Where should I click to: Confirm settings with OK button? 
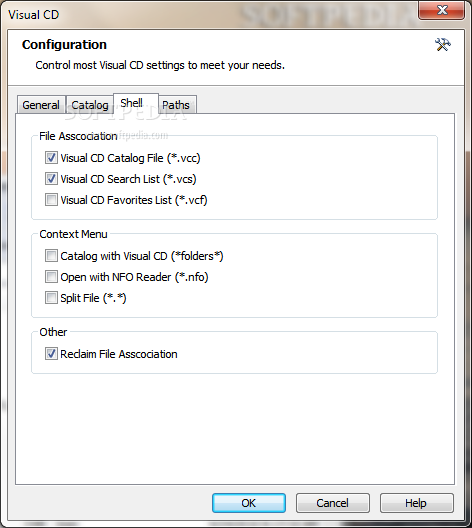(249, 503)
